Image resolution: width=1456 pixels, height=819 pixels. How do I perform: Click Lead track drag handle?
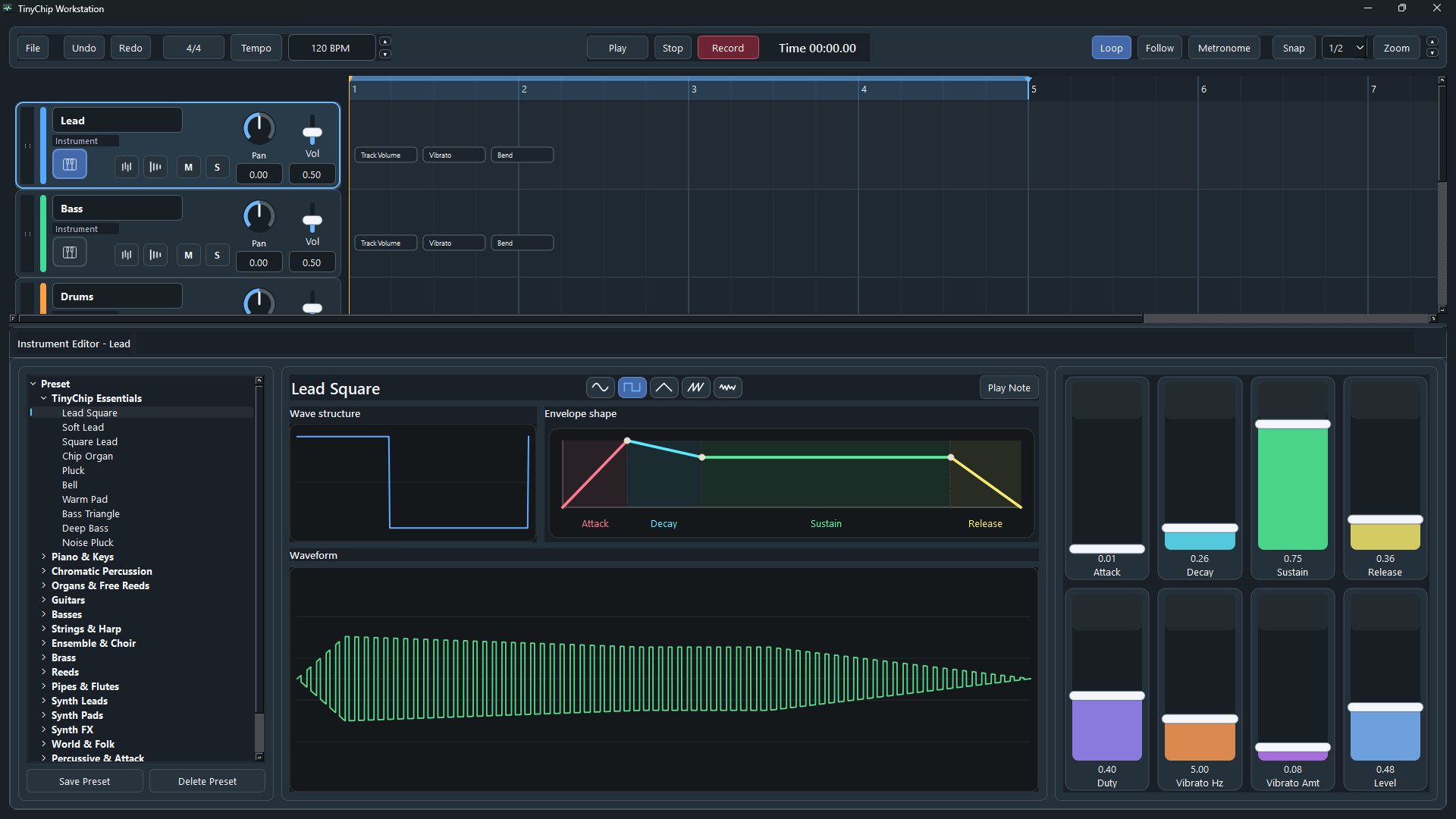[x=28, y=146]
